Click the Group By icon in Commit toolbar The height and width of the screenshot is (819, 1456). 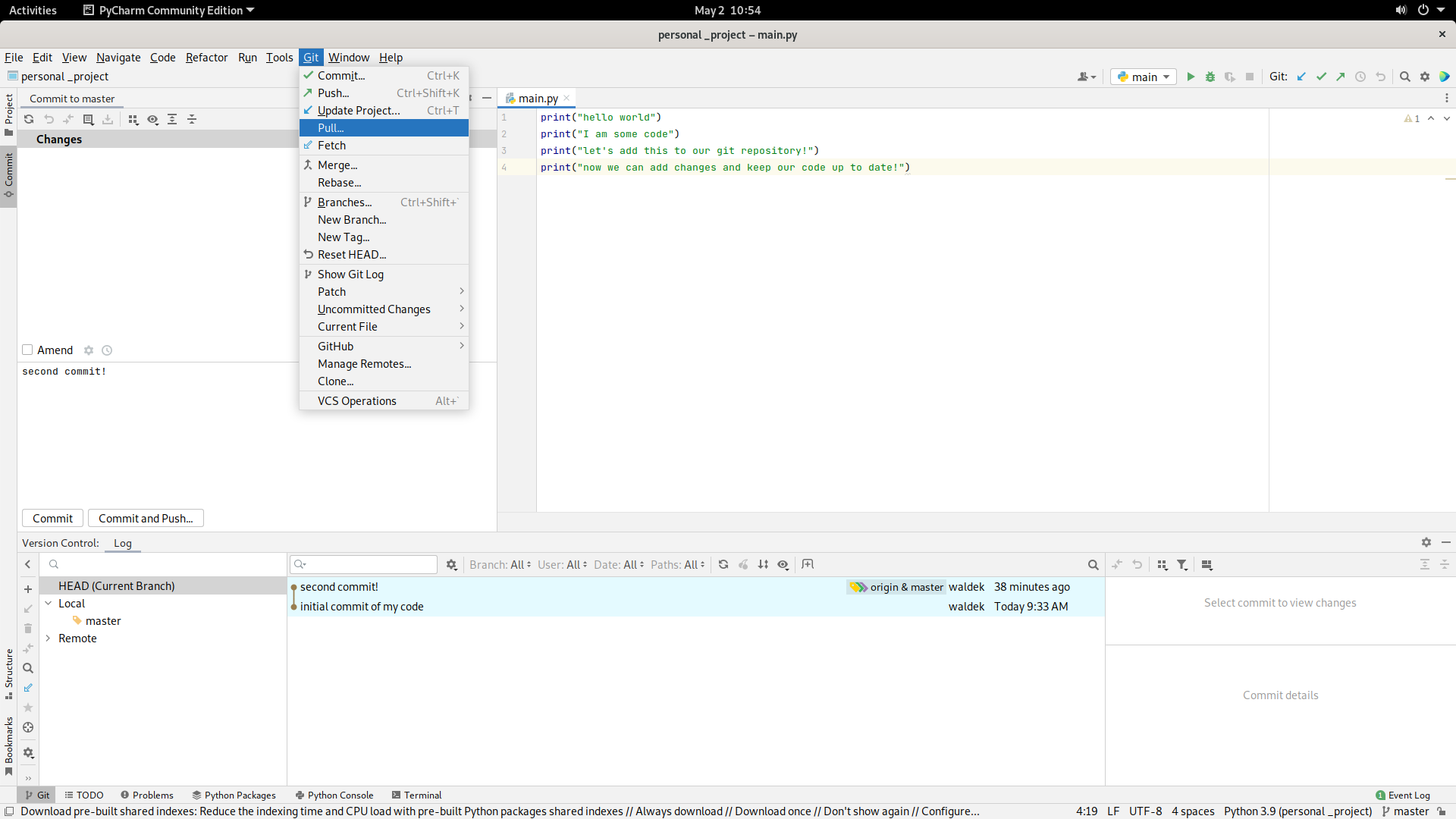coord(133,119)
